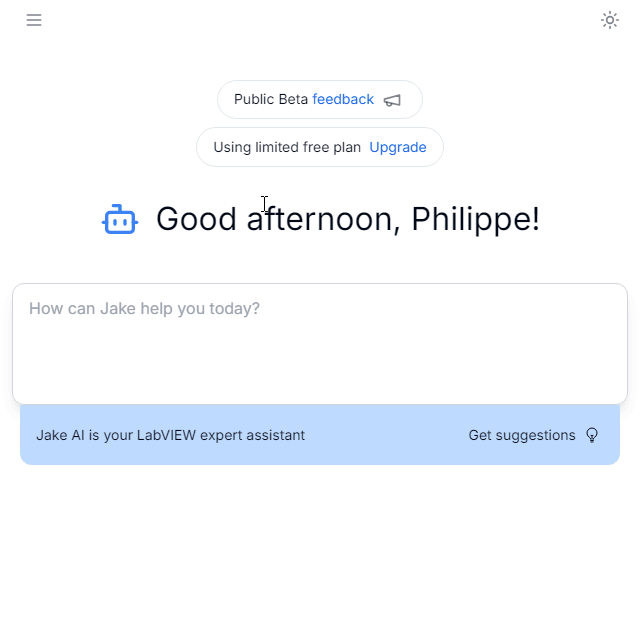The height and width of the screenshot is (640, 640).
Task: Open the hamburger sidebar menu
Action: 34,20
